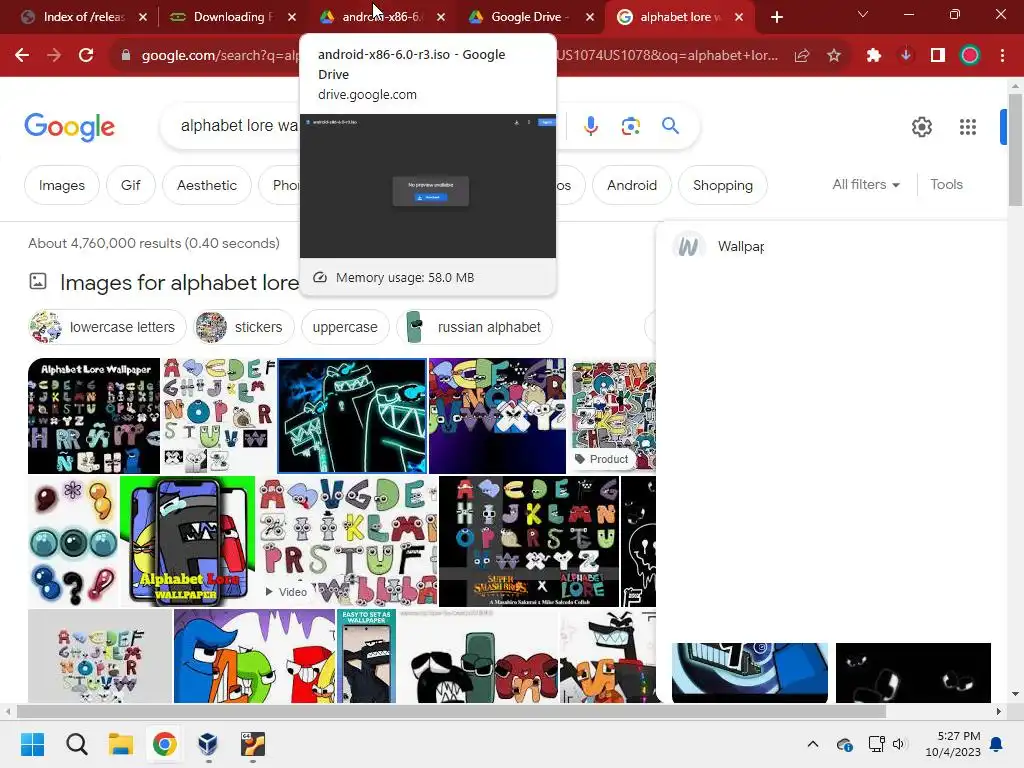This screenshot has height=768, width=1024.
Task: Click the horizontal page scrollbar
Action: pos(451,711)
